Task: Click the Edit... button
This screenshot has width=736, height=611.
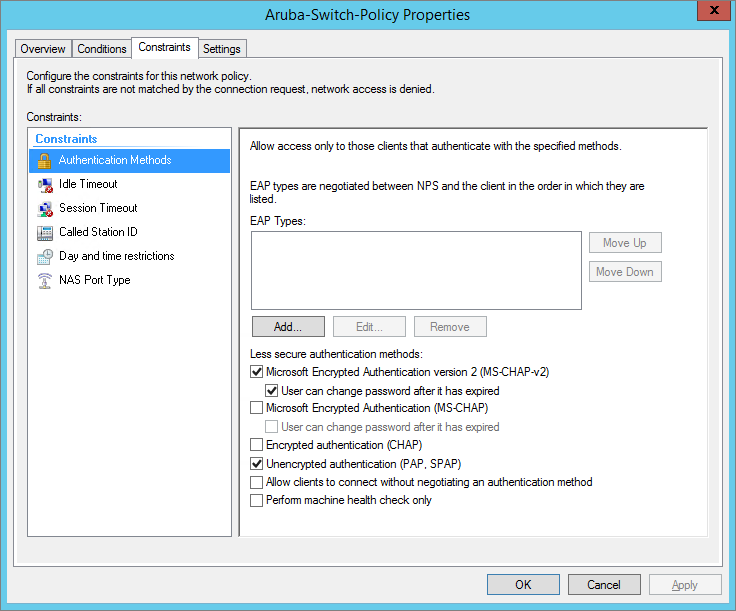Action: point(369,327)
